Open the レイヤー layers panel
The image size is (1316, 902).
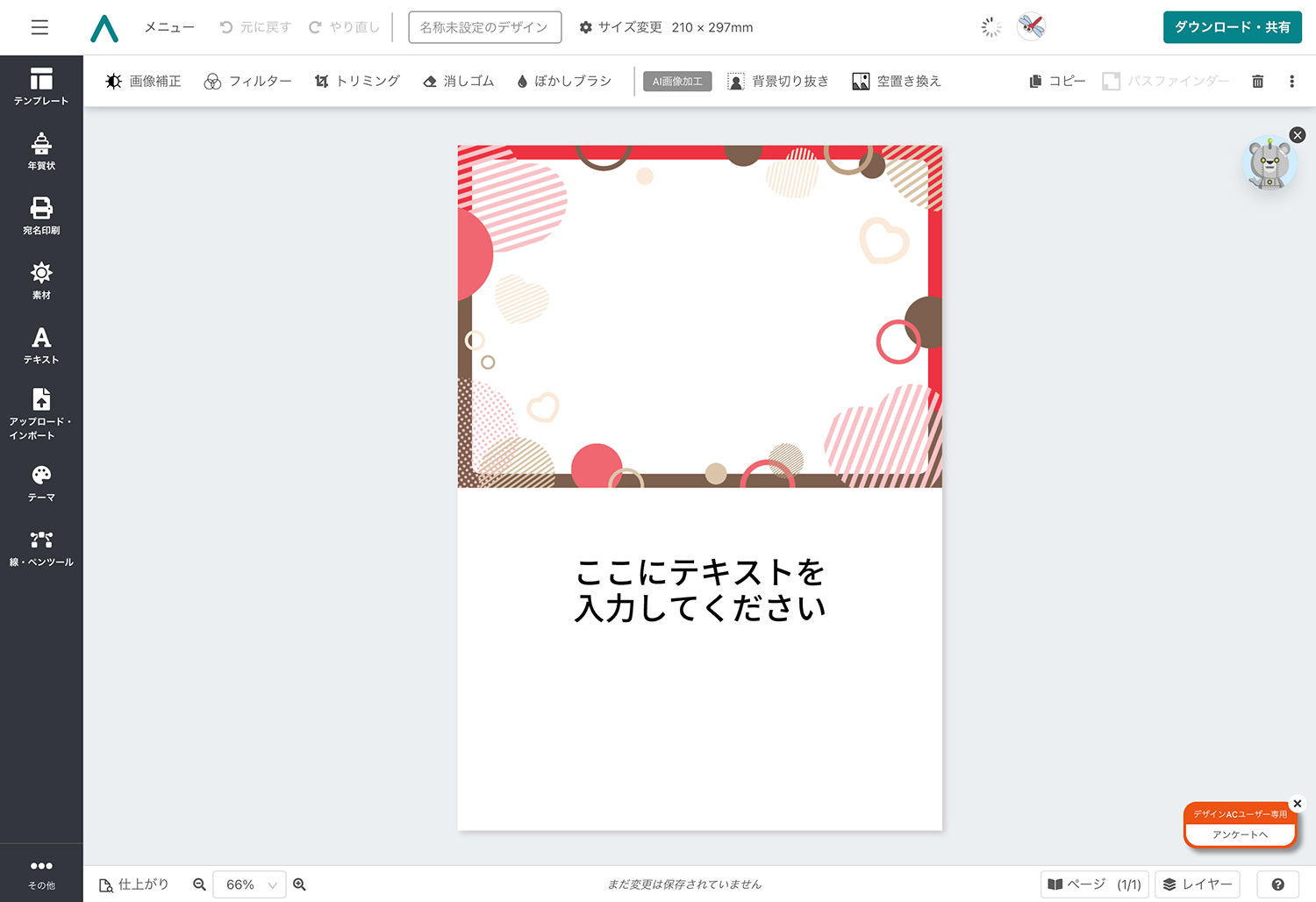(x=1197, y=884)
